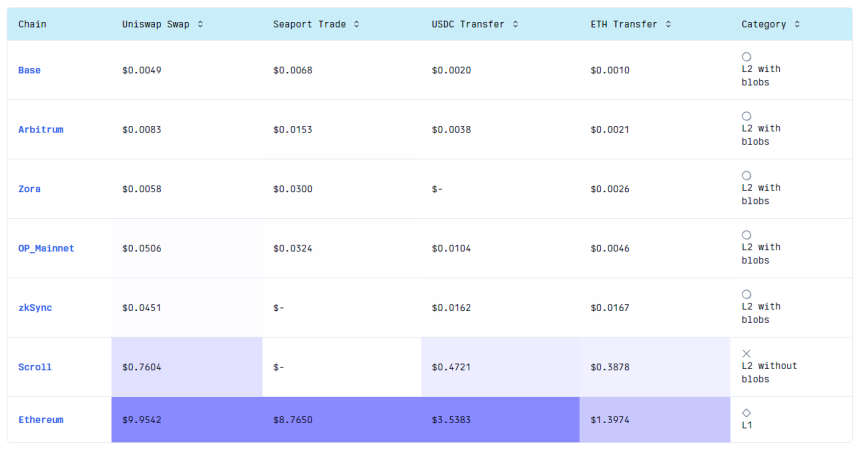Open the OP_Mainnet chain link
Screen dimensions: 860x449
click(x=46, y=248)
